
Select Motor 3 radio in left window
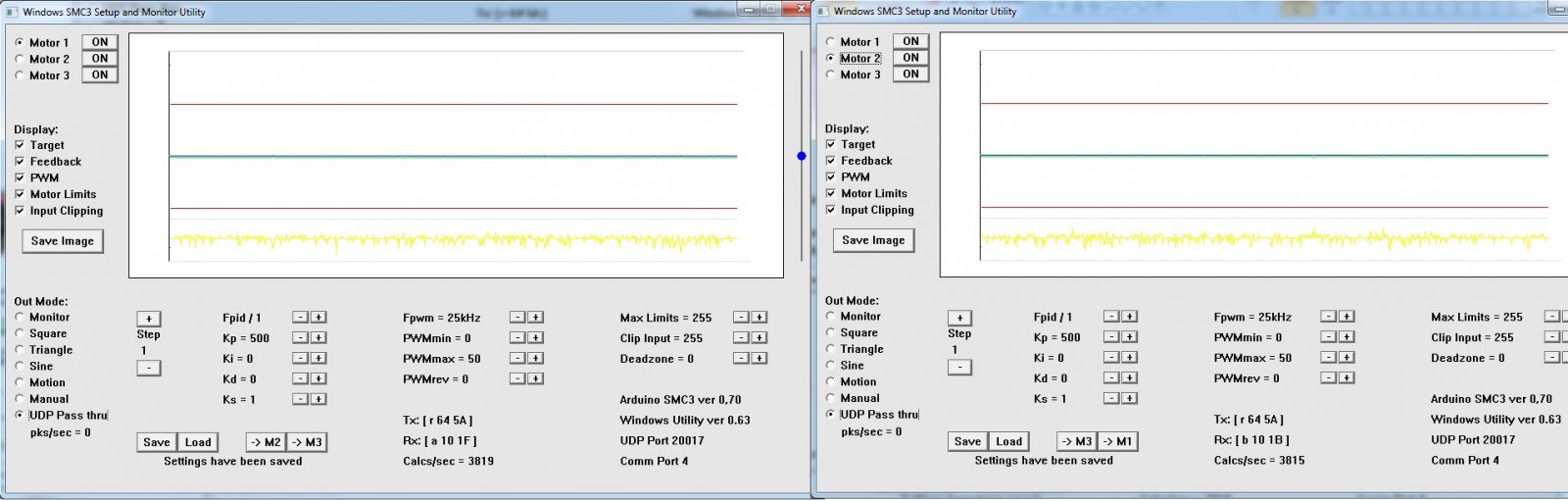20,75
